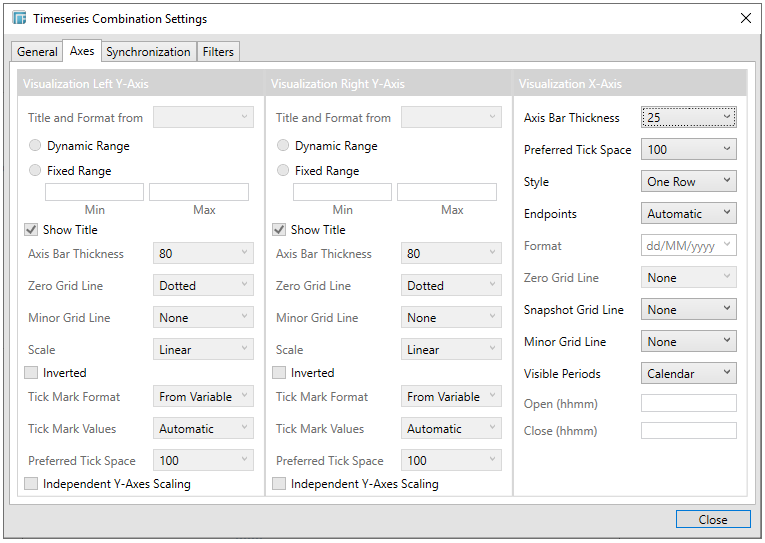The image size is (765, 543).
Task: Click the Left Y-Axis Min field
Action: pos(95,192)
